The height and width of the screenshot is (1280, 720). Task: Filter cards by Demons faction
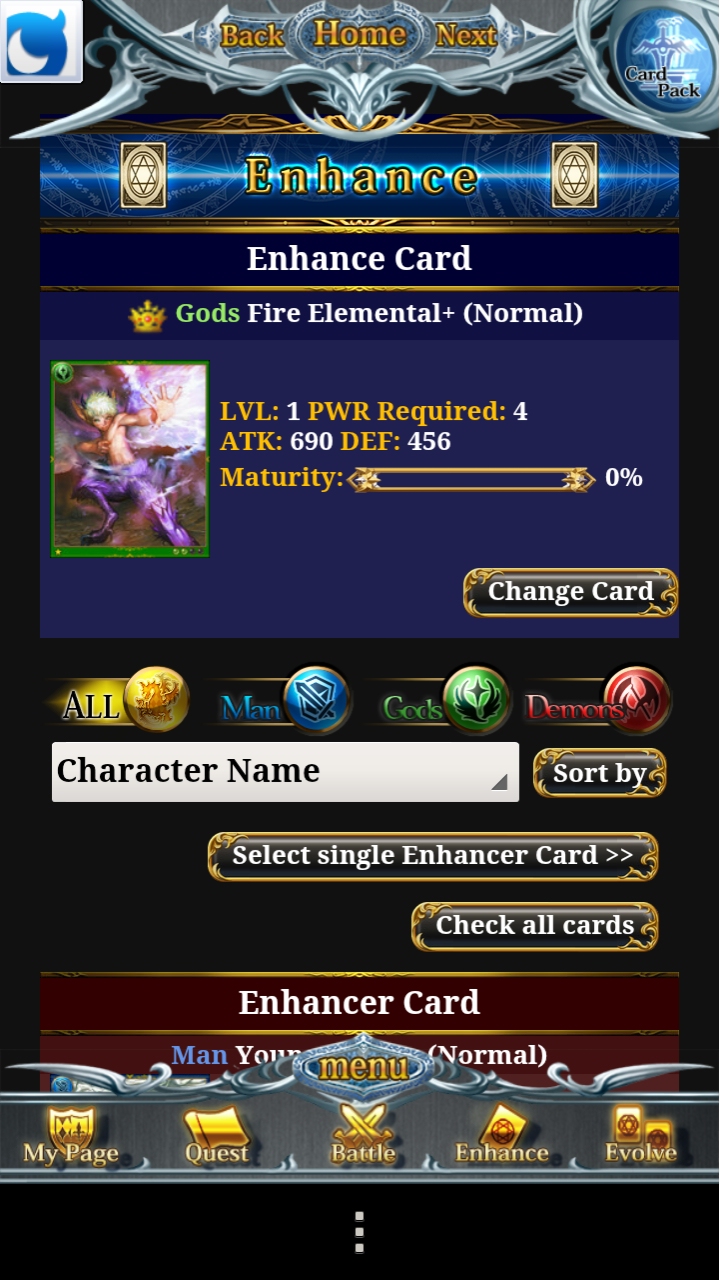(598, 701)
